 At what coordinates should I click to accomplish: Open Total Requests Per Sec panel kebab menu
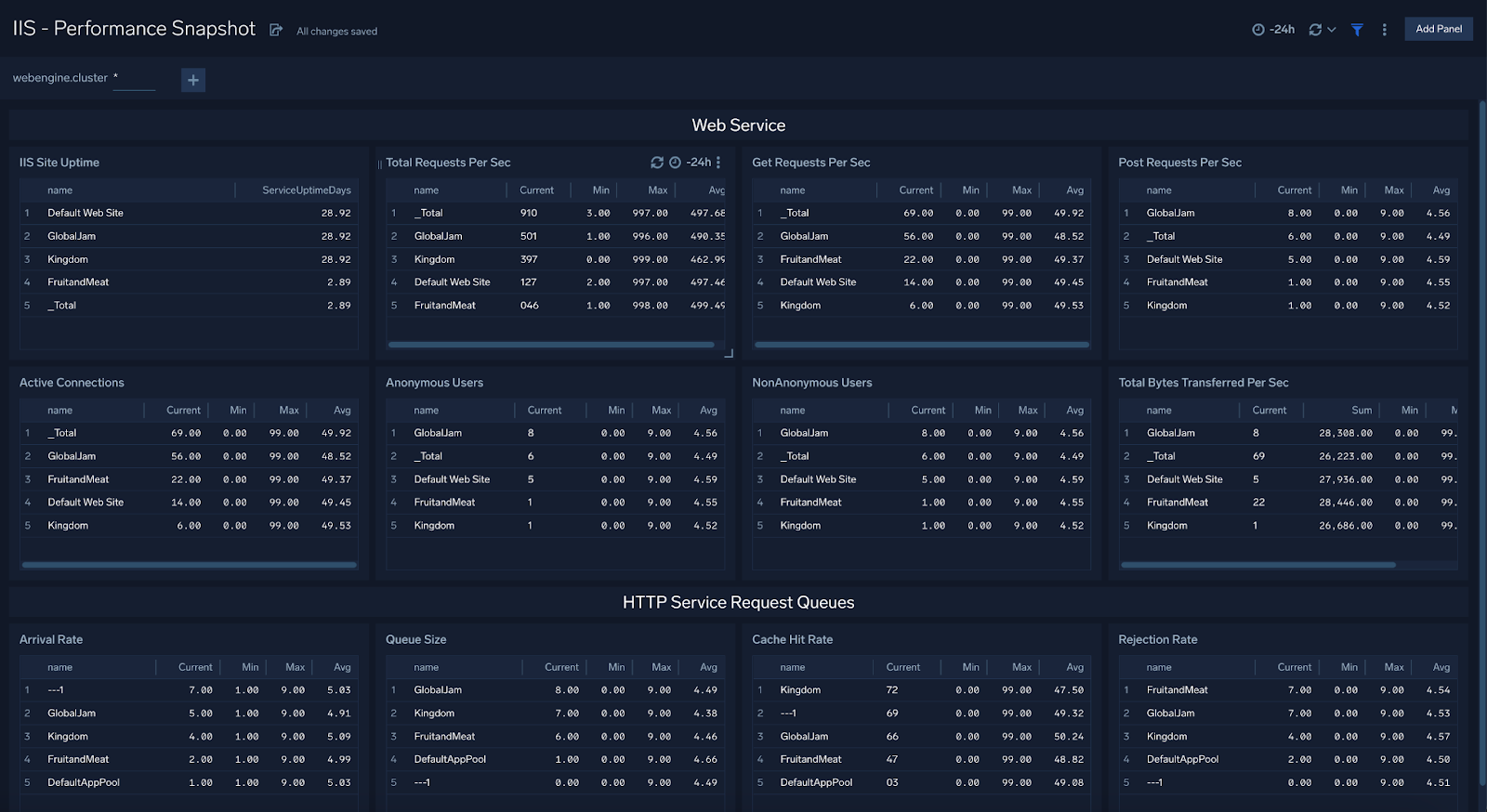coord(718,163)
